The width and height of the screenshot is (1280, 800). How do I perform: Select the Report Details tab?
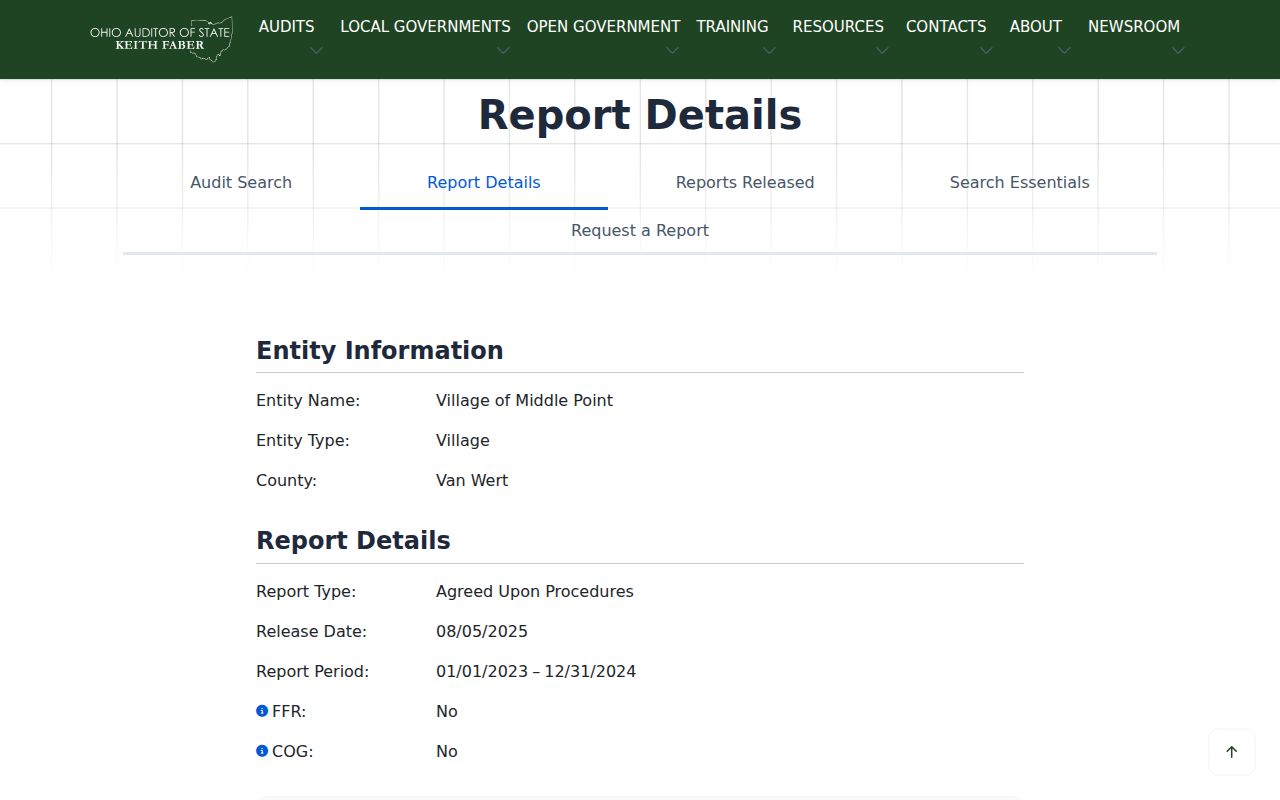(484, 182)
